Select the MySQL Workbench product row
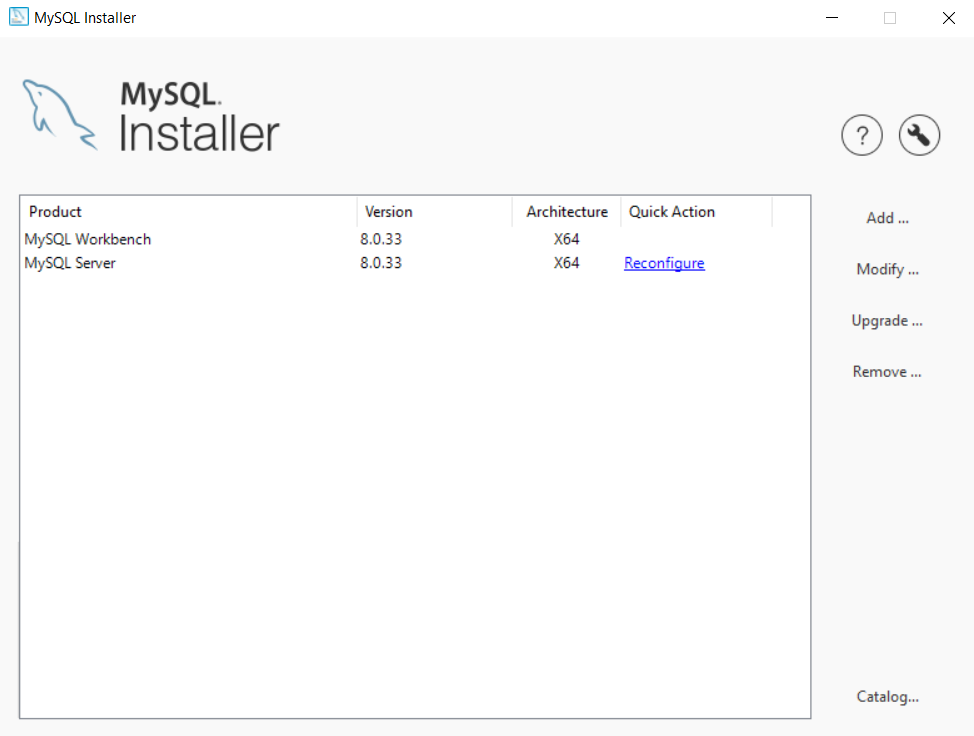Screen dimensions: 974x736 (88, 239)
